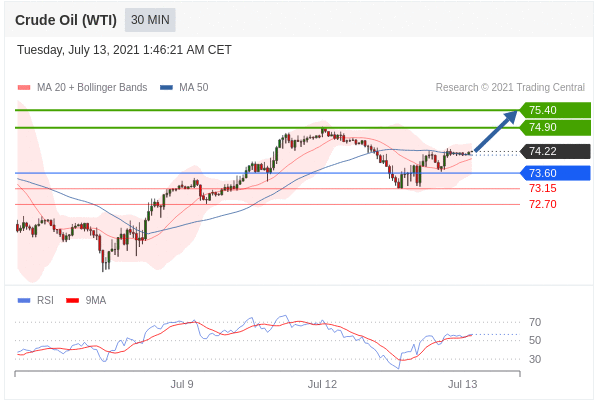The height and width of the screenshot is (404, 601).
Task: Click the RSI 70 level axis label
Action: click(535, 322)
